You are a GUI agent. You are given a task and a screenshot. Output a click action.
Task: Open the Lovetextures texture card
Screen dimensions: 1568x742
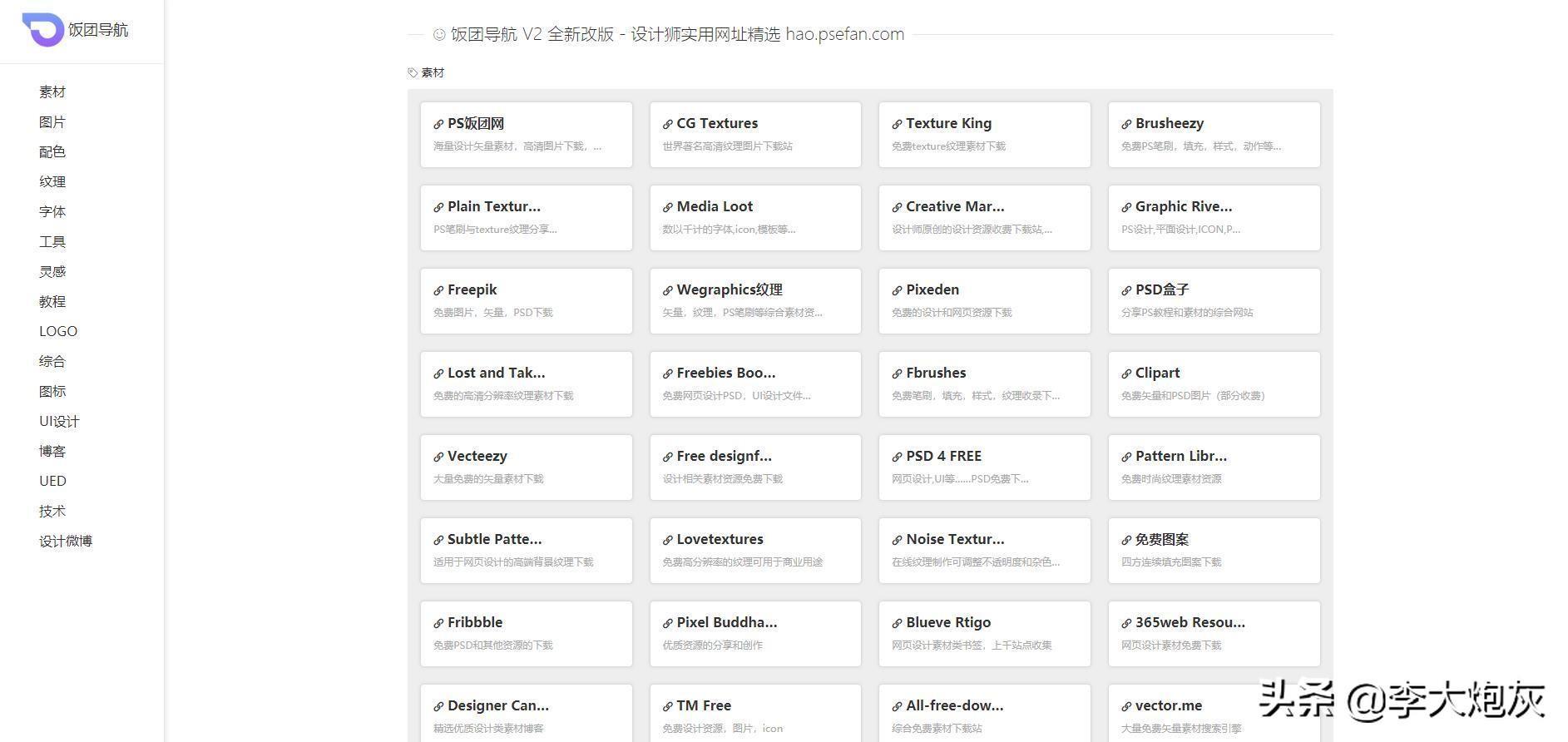pyautogui.click(x=754, y=550)
